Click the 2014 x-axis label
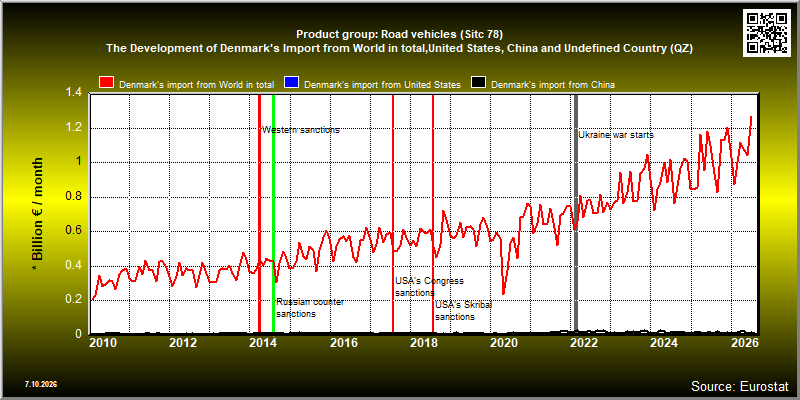The height and width of the screenshot is (400, 800). click(x=263, y=343)
